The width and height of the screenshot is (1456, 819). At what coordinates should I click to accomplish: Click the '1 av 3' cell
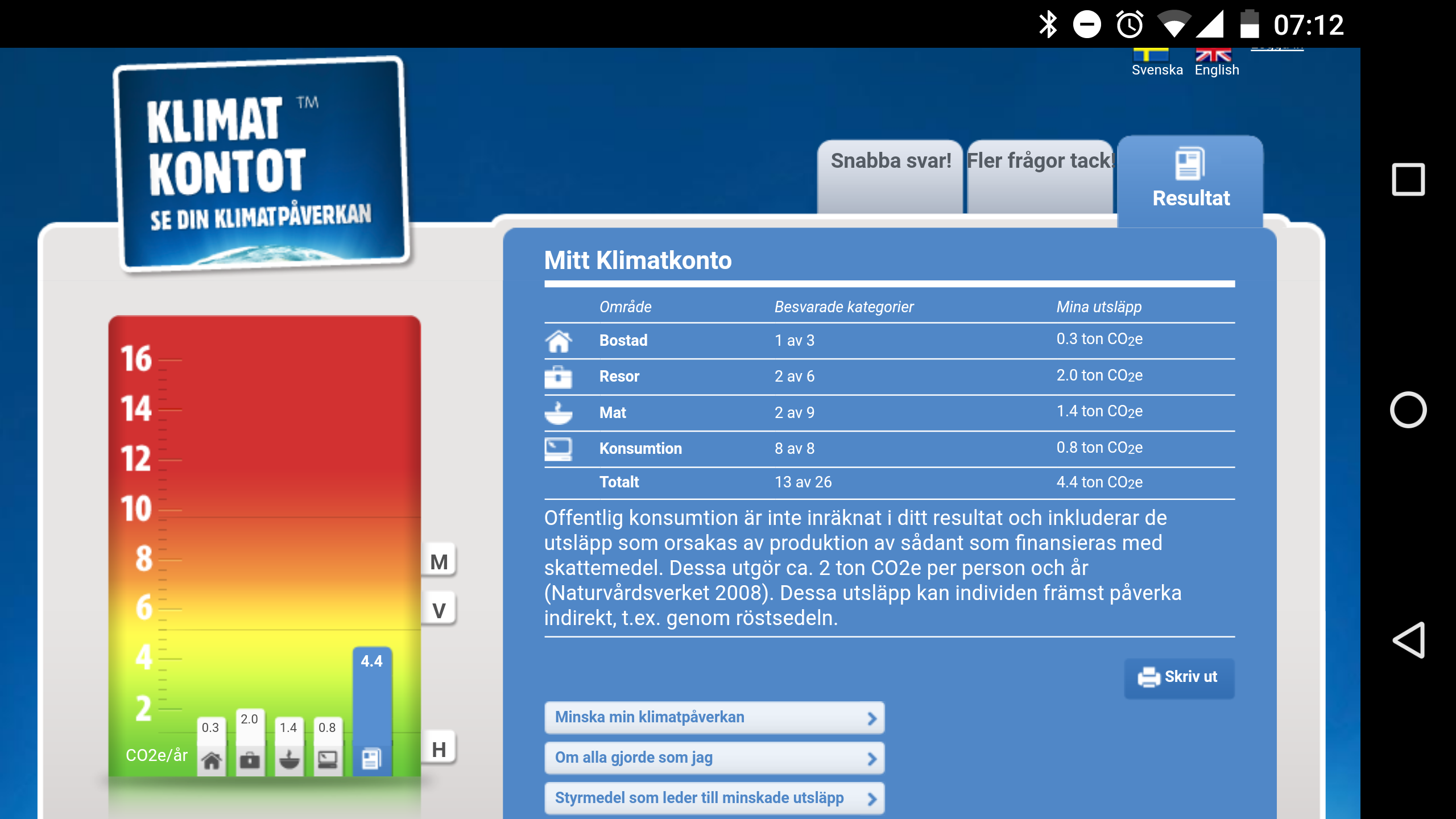795,340
